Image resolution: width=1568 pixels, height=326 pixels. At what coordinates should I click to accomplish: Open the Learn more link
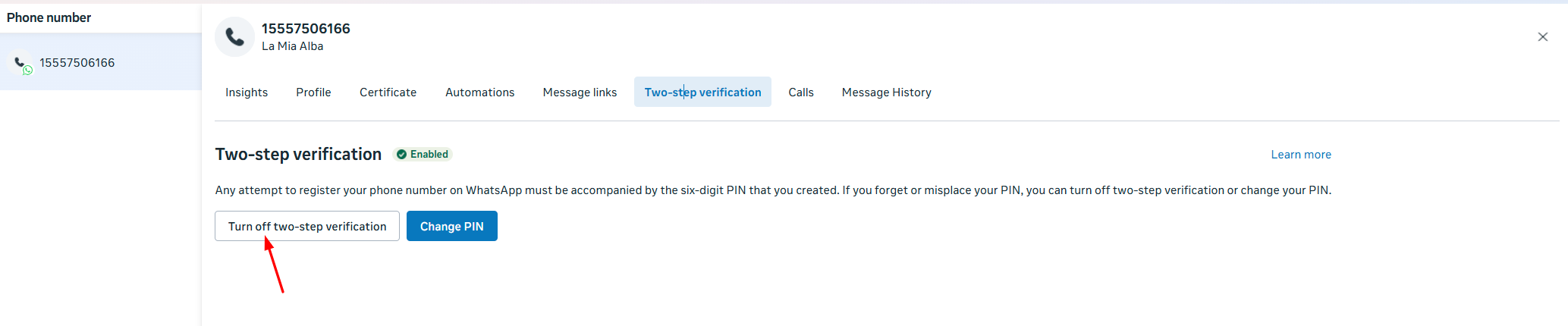pyautogui.click(x=1300, y=155)
